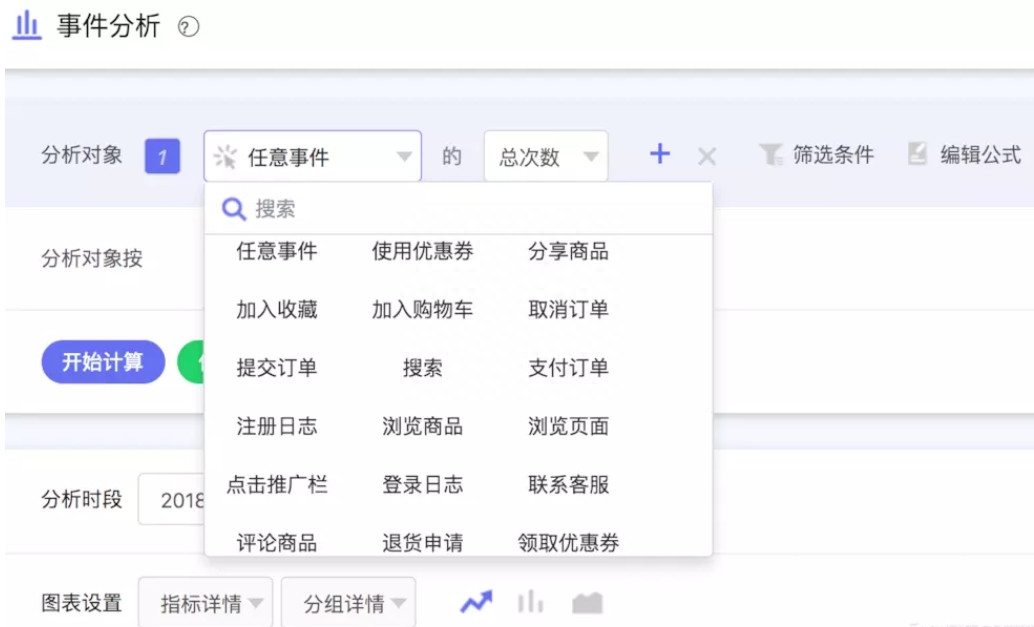The width and height of the screenshot is (1034, 627).
Task: Click the event analysis bar chart logo
Action: click(27, 26)
